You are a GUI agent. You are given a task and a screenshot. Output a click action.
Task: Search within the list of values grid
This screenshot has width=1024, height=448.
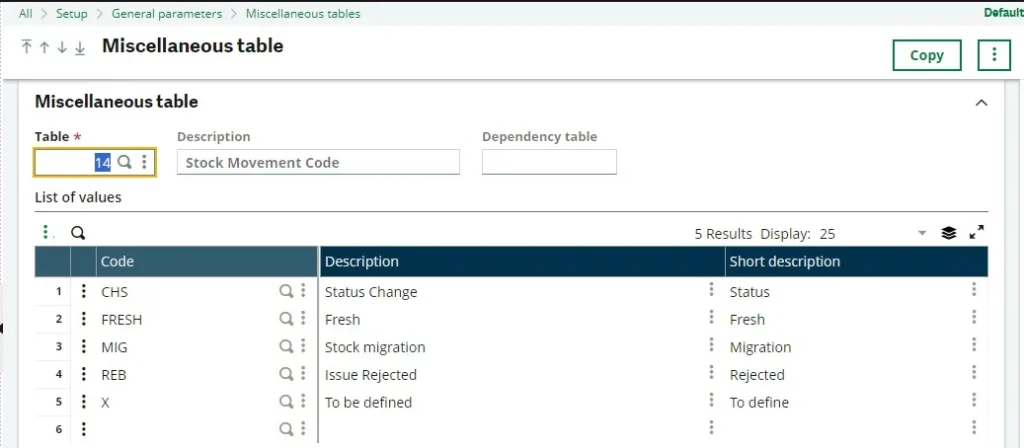tap(78, 232)
